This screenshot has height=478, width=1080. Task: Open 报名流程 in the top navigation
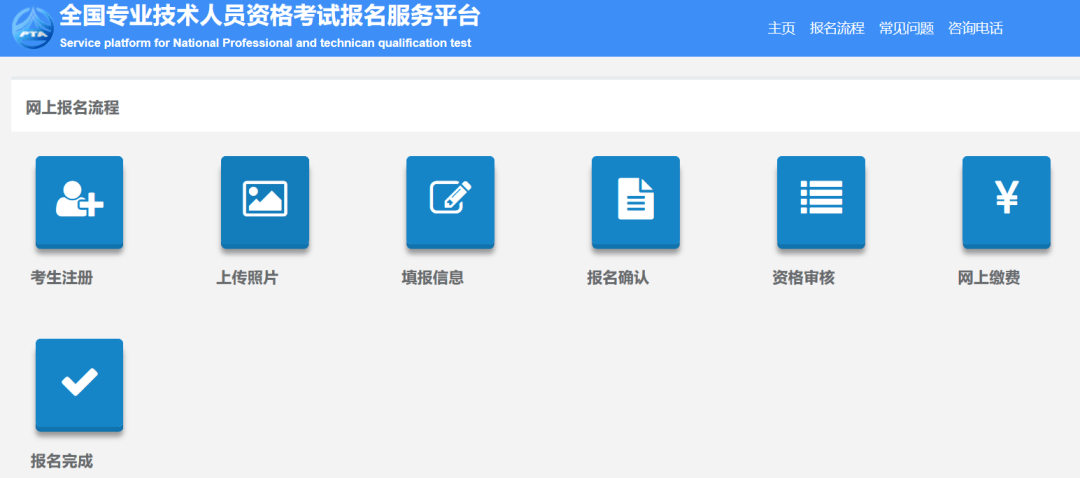click(x=837, y=28)
